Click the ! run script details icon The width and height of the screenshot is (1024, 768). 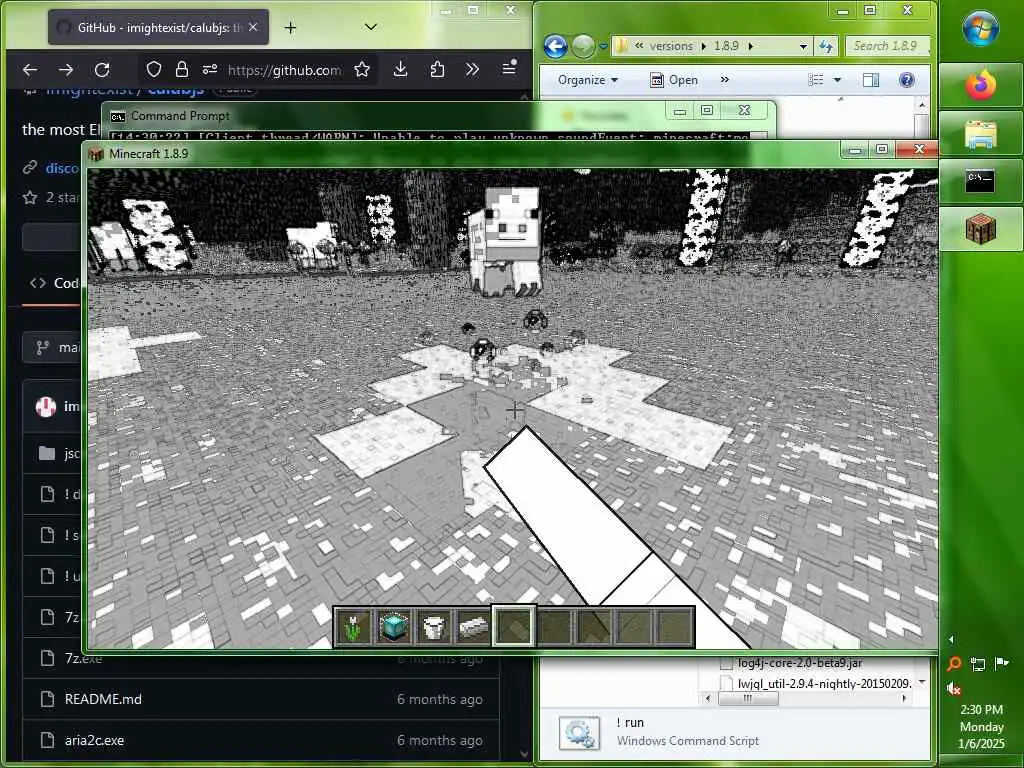tap(579, 732)
